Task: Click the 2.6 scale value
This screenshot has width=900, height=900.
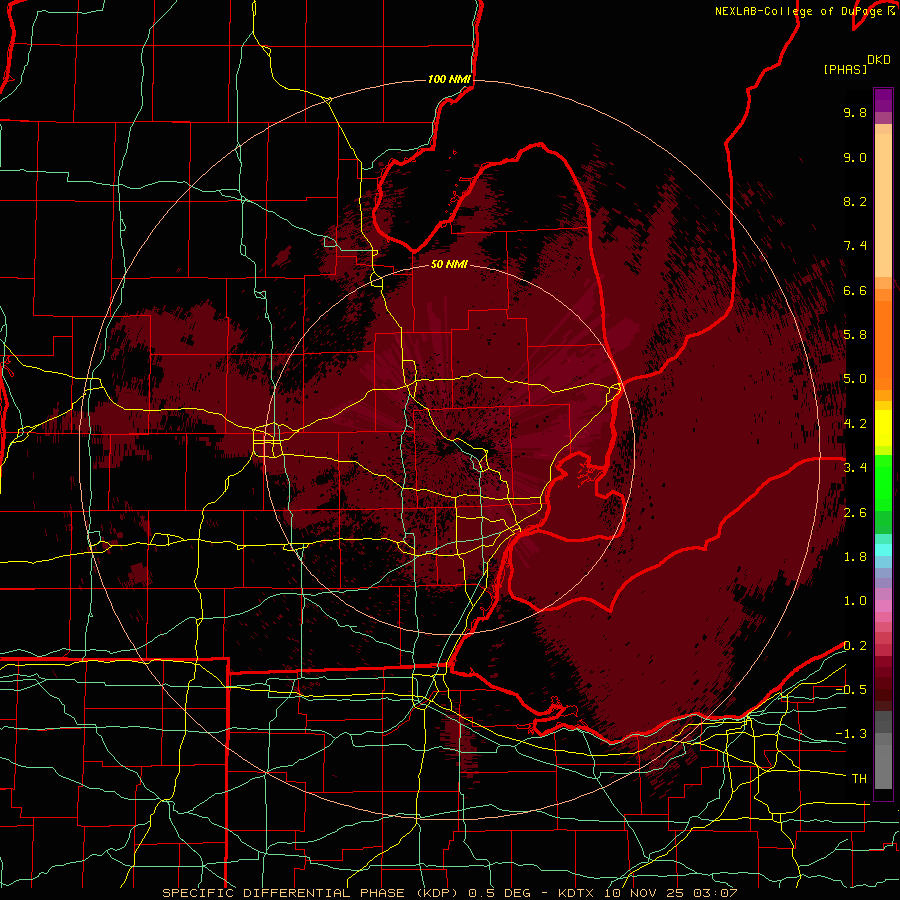Action: coord(855,513)
